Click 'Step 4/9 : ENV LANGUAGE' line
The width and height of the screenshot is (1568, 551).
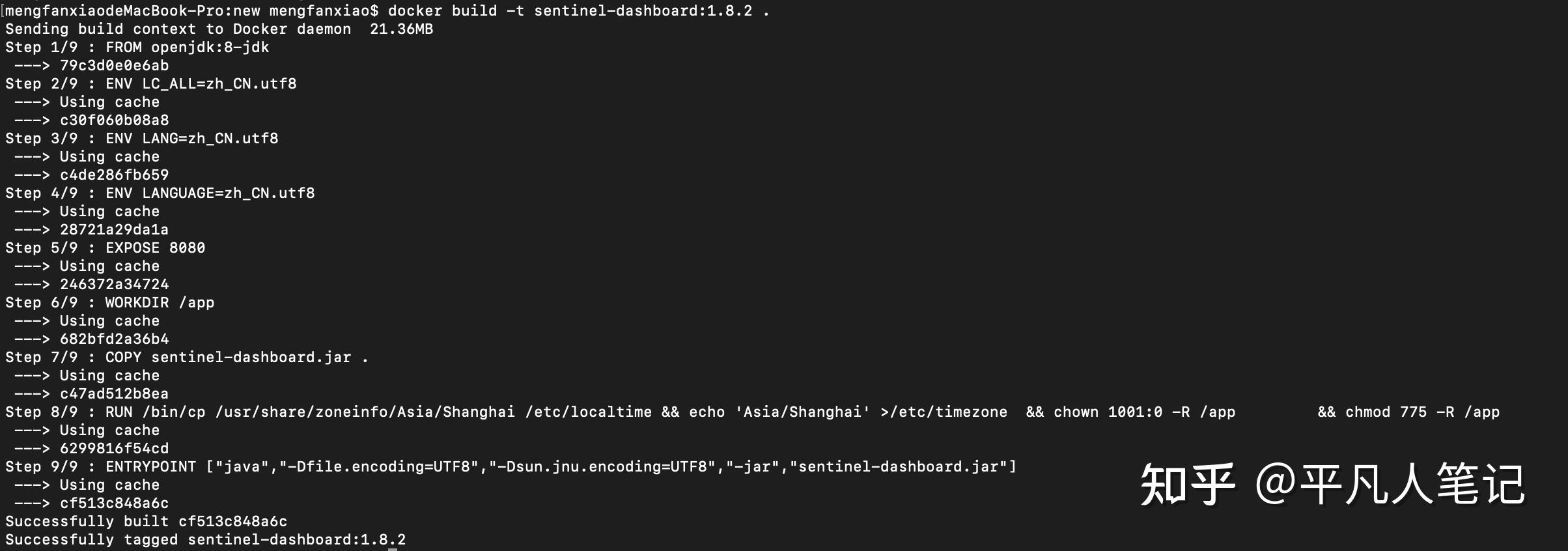point(160,193)
